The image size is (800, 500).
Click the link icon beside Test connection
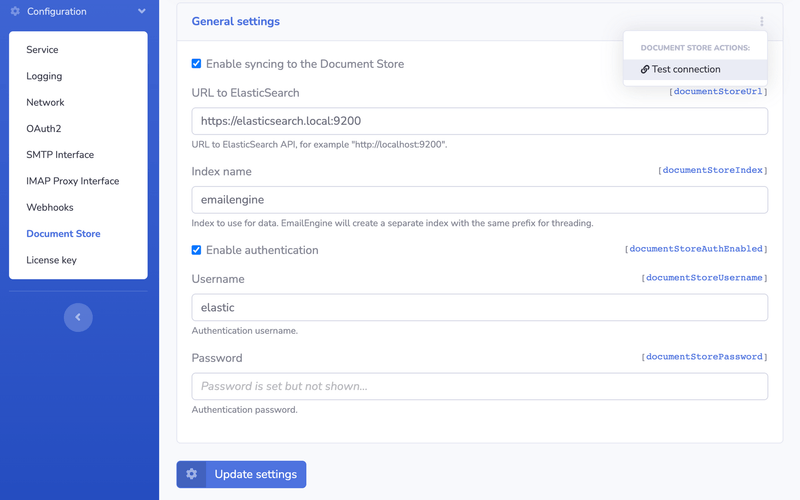(645, 70)
